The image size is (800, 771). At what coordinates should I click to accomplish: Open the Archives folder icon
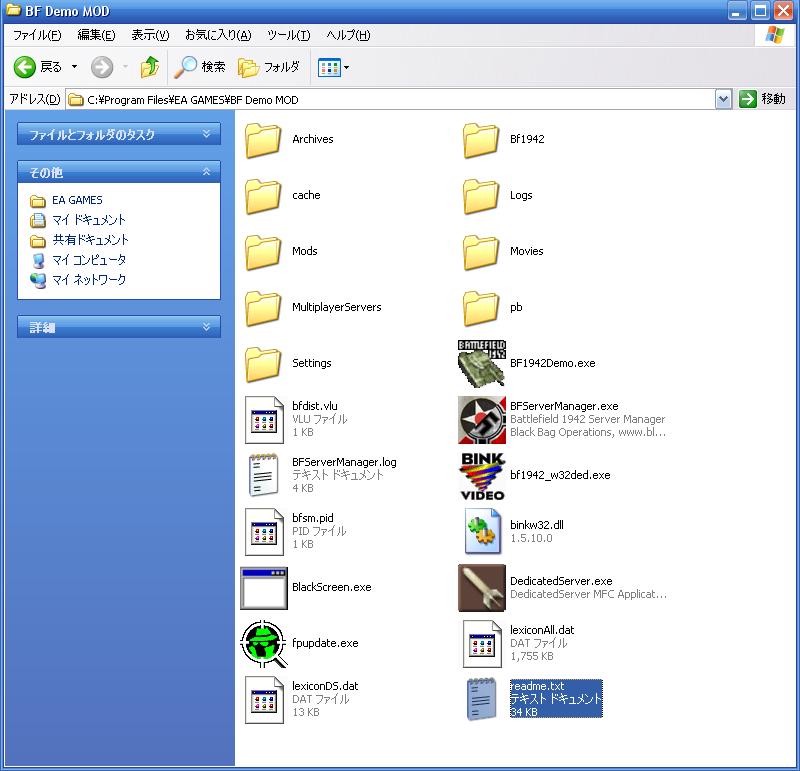(x=263, y=140)
